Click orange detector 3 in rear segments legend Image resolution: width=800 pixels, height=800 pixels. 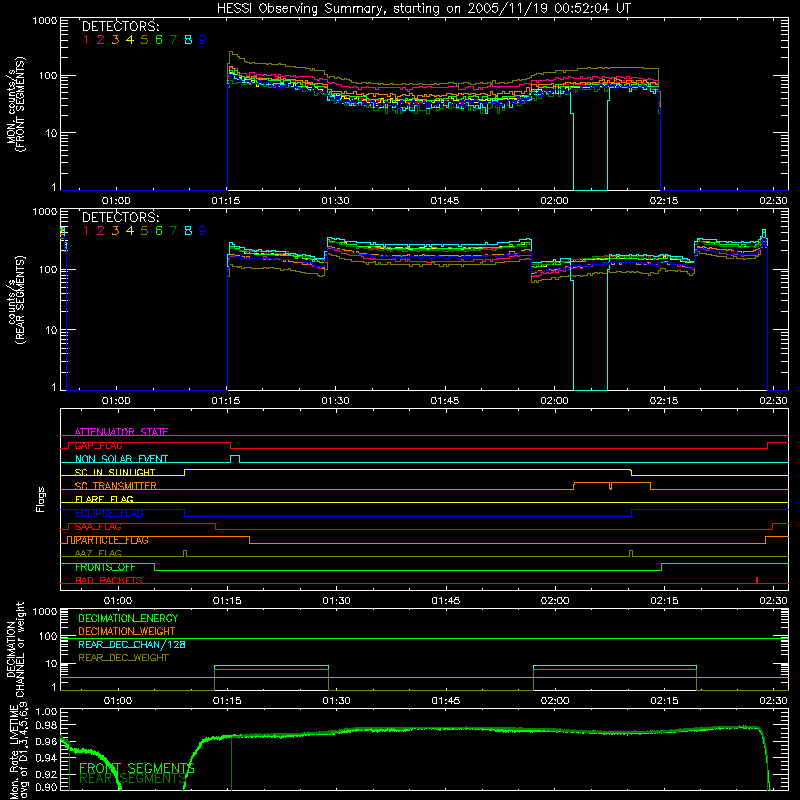point(115,231)
